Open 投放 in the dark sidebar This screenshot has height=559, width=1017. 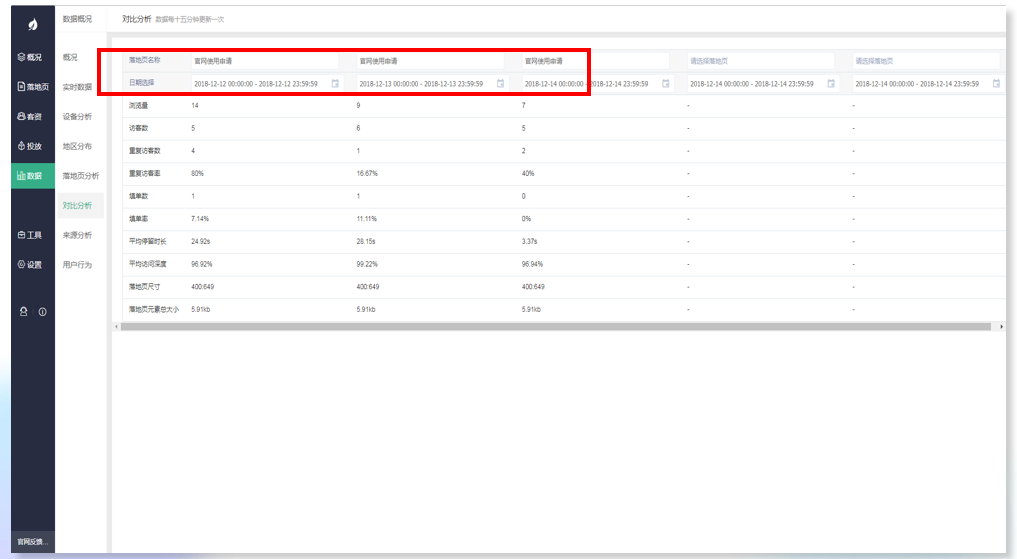(33, 146)
